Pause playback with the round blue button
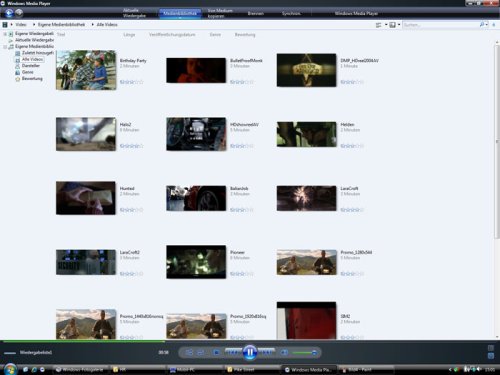 [x=250, y=352]
